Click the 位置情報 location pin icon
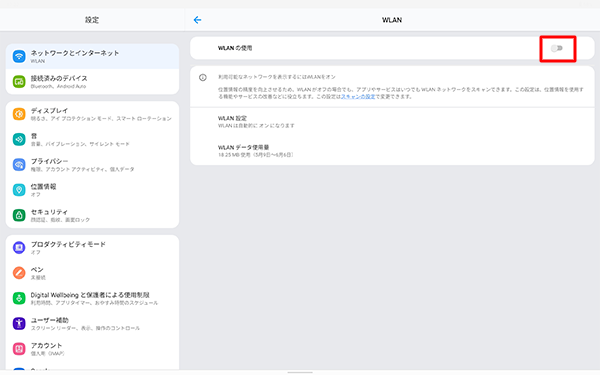 tap(19, 190)
